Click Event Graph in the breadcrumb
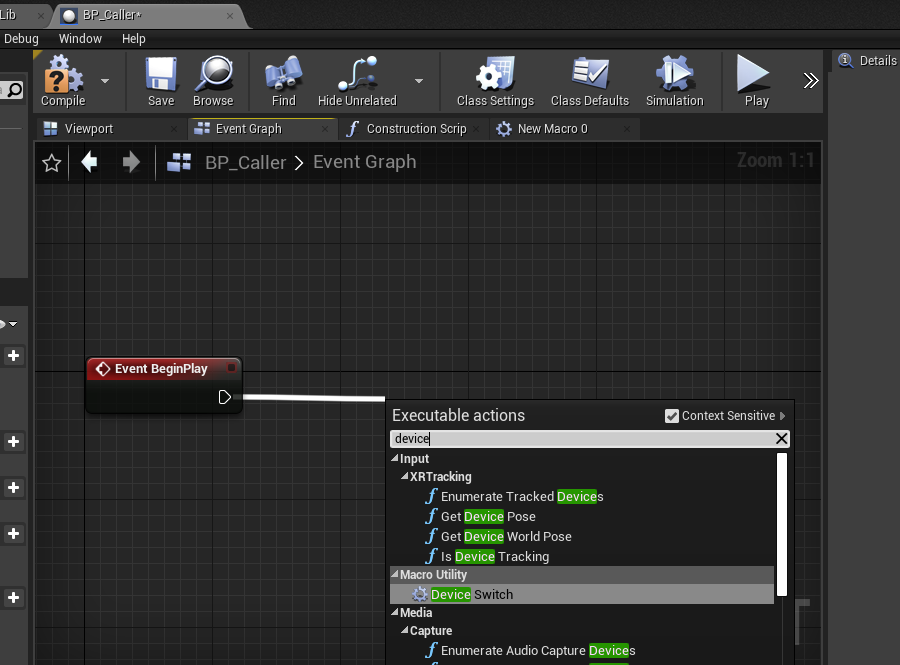 (364, 162)
